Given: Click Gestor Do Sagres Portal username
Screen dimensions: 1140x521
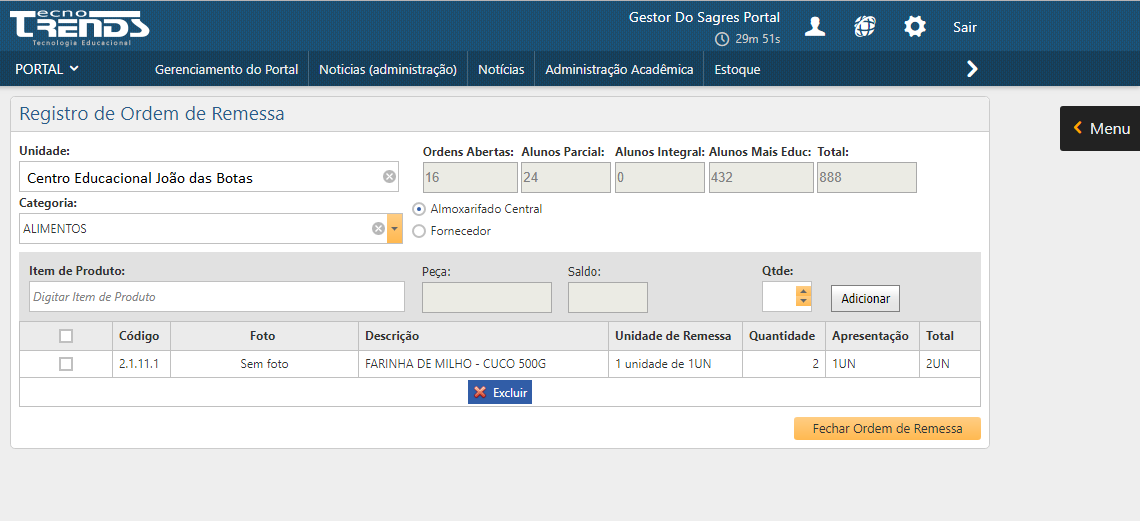Looking at the screenshot, I should click(705, 17).
